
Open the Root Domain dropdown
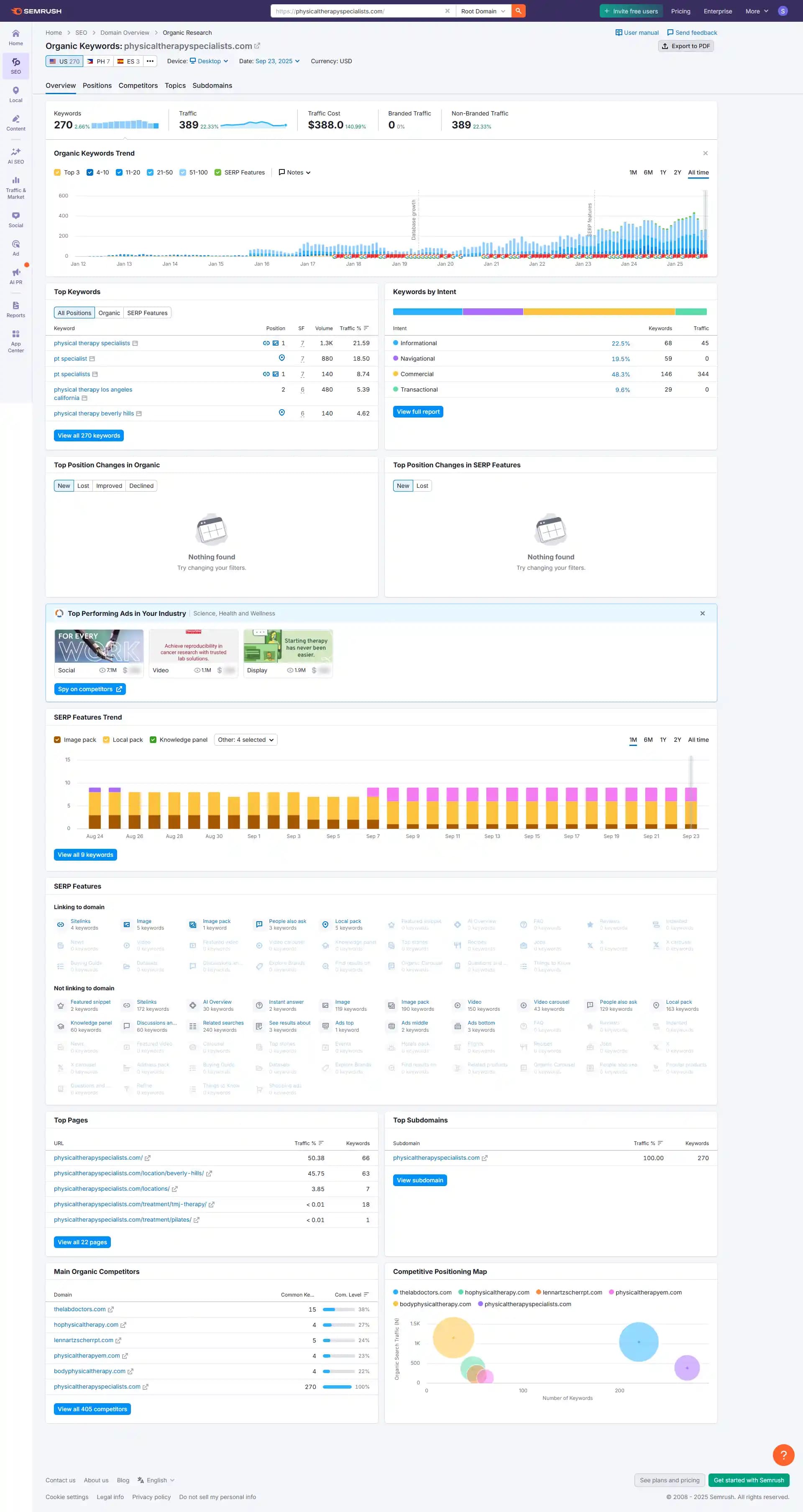coord(483,11)
